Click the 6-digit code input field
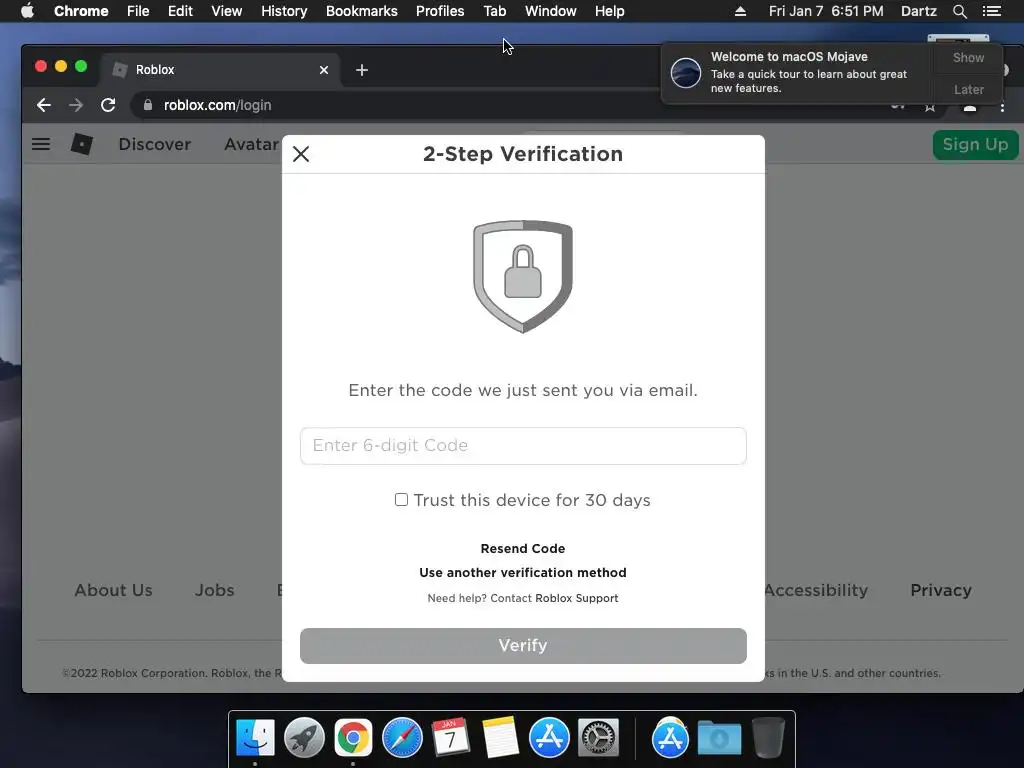Image resolution: width=1024 pixels, height=768 pixels. pos(523,446)
